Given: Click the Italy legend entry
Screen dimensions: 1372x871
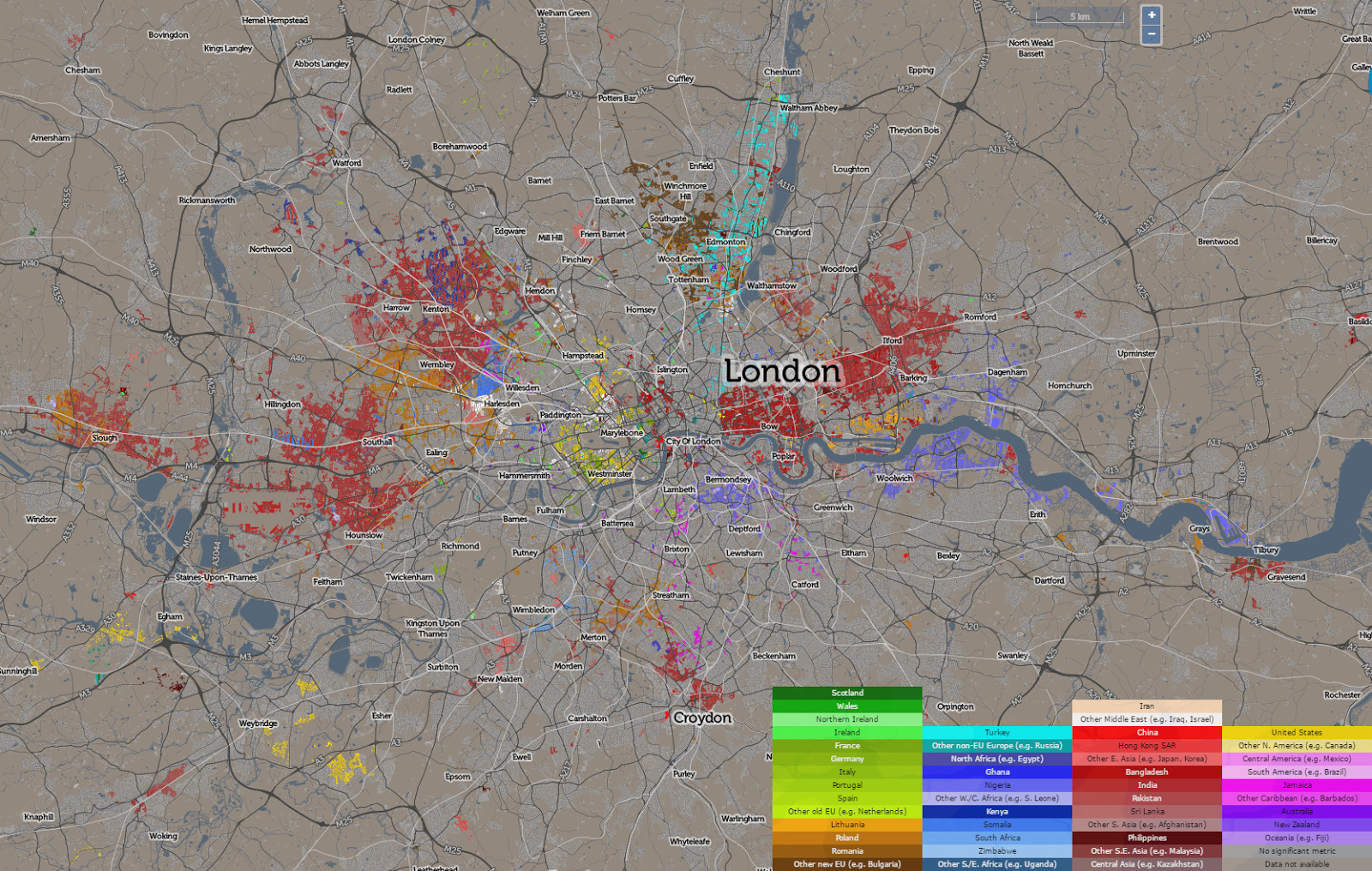Looking at the screenshot, I should [847, 772].
